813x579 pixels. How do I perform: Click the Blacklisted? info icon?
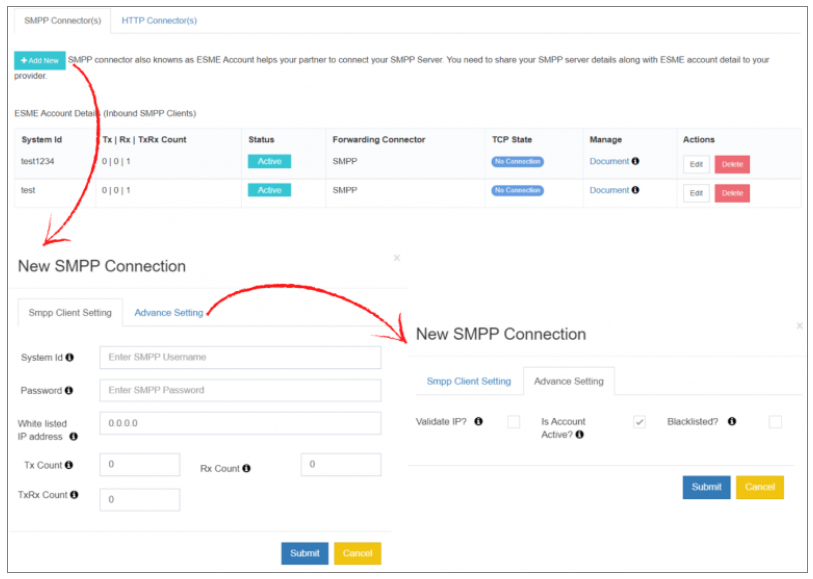coord(732,420)
